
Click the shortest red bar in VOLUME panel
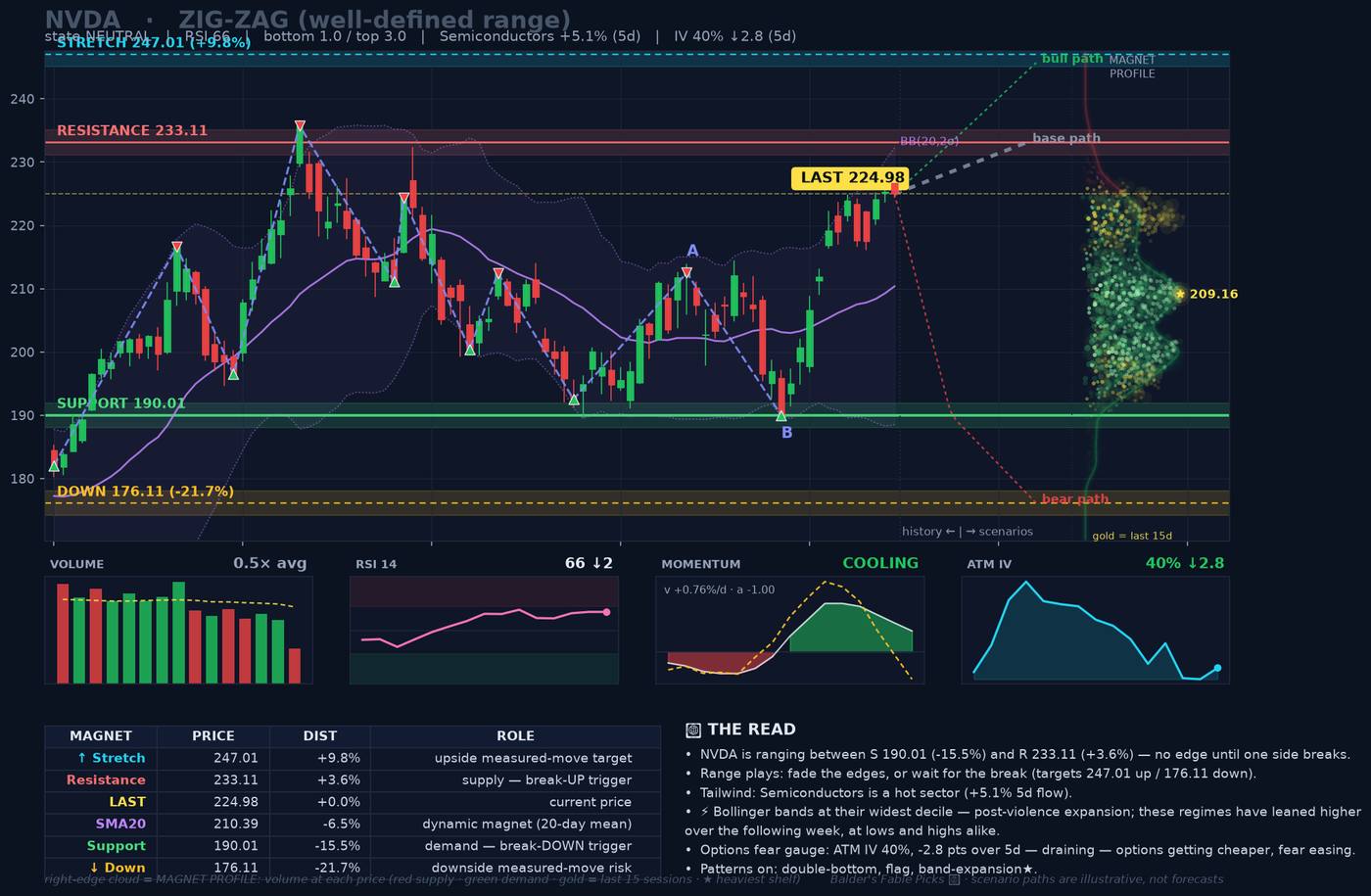[295, 665]
